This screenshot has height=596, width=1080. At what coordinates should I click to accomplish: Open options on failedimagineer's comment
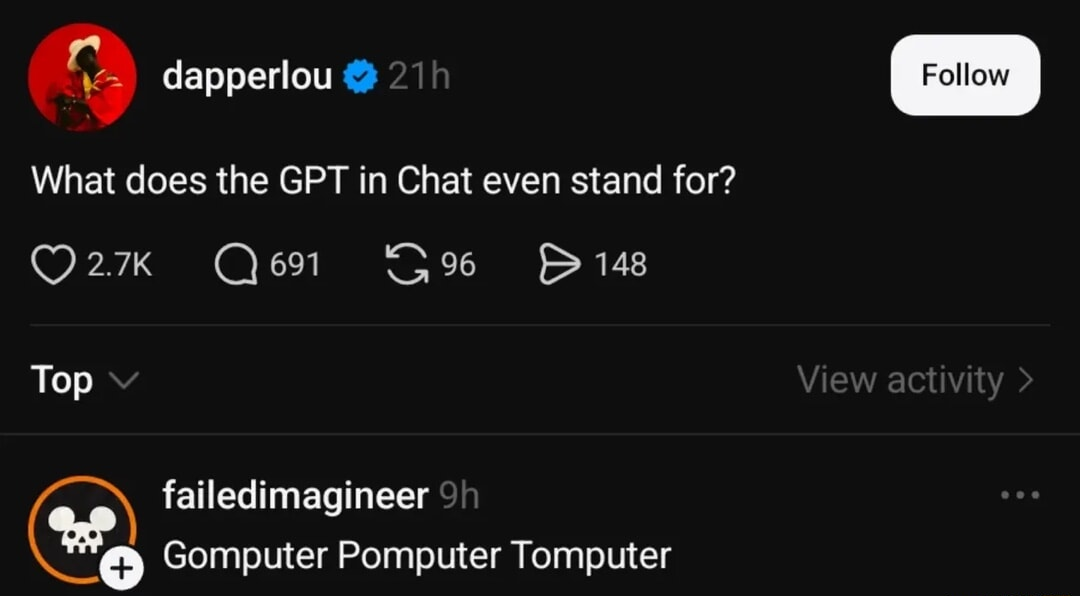pyautogui.click(x=1020, y=495)
